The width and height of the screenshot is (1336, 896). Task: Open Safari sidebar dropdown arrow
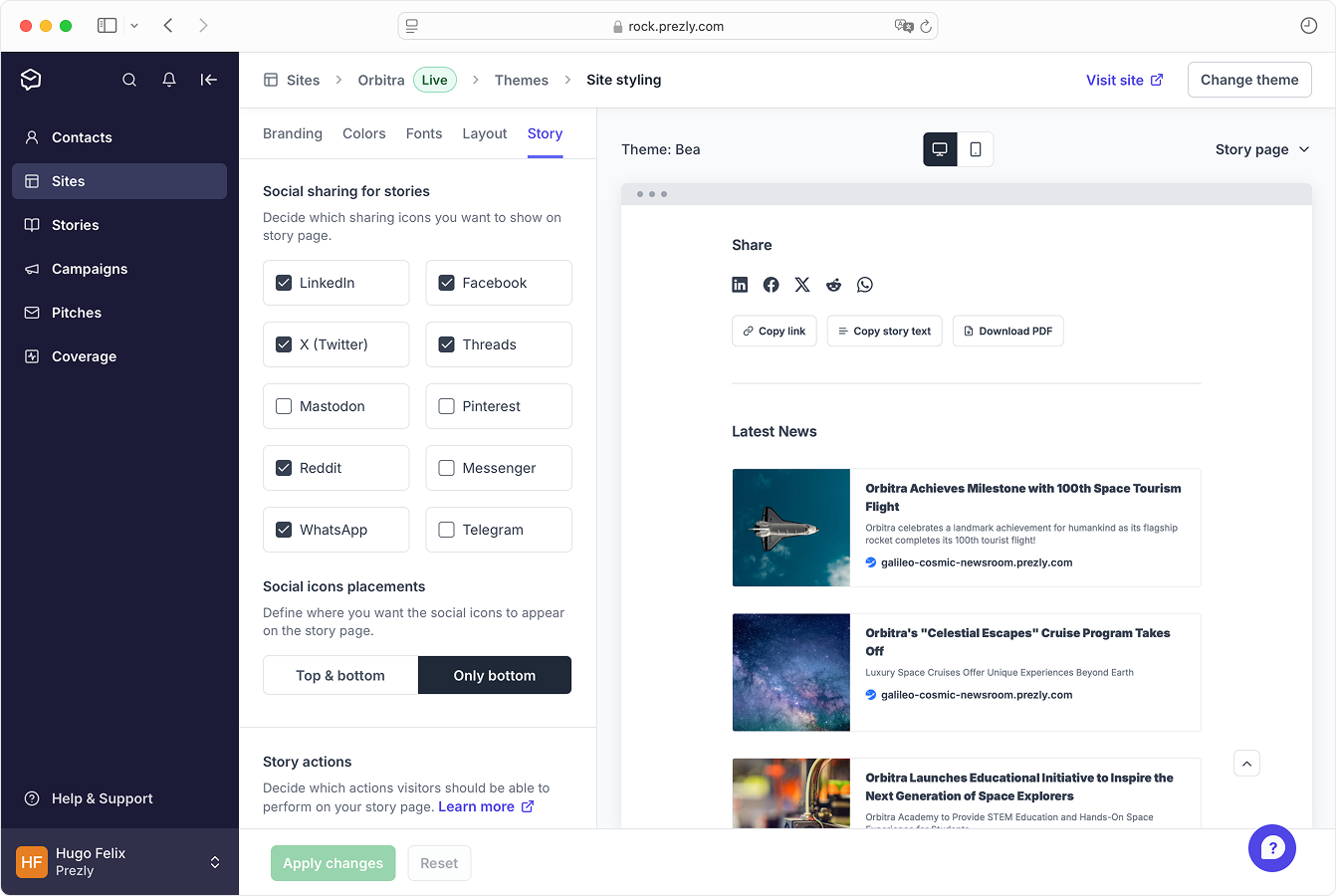pyautogui.click(x=134, y=26)
